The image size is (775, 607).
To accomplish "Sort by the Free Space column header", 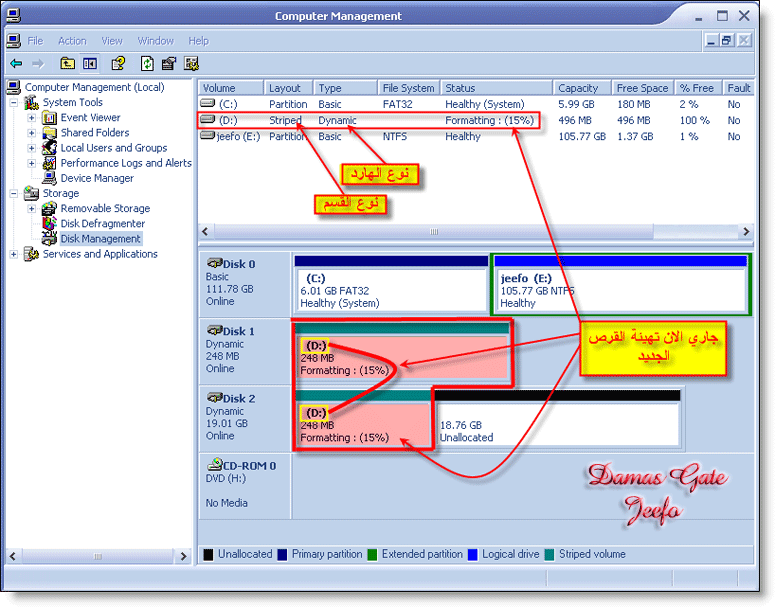I will click(643, 88).
